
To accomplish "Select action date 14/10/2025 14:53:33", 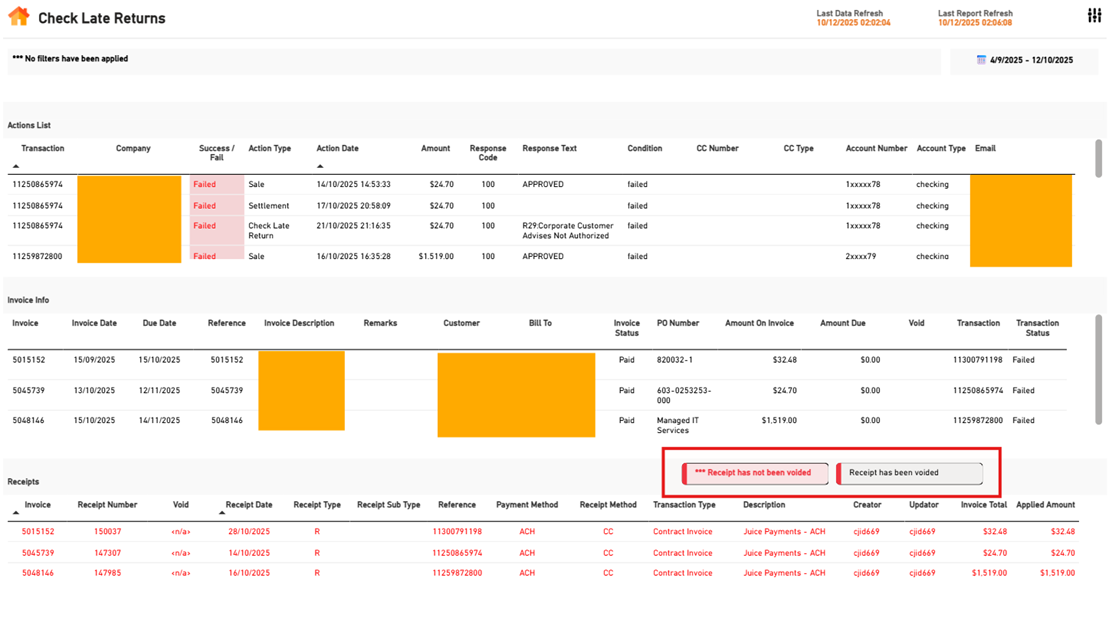I will tap(353, 184).
